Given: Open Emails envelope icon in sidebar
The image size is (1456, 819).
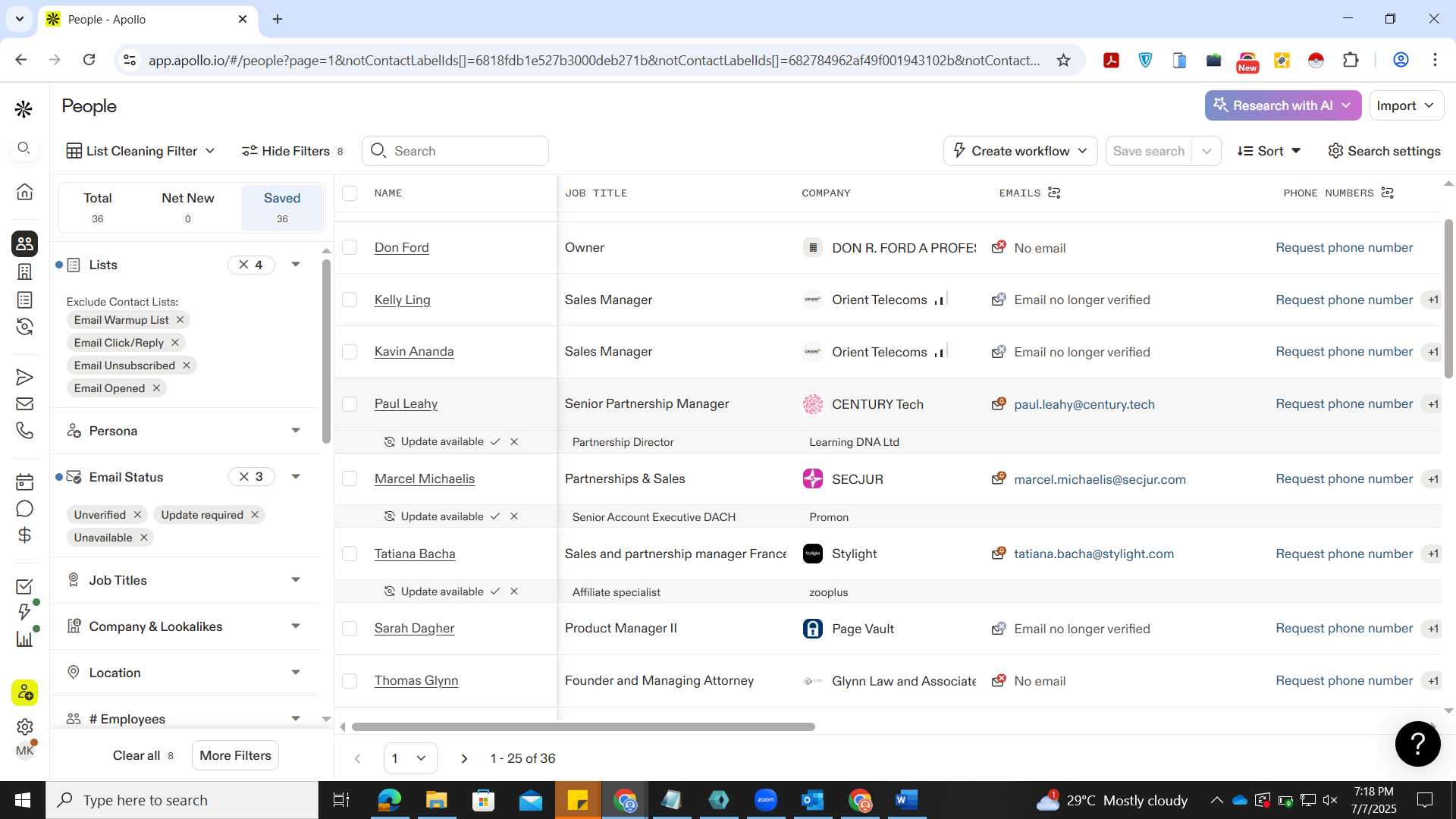Looking at the screenshot, I should 24,404.
